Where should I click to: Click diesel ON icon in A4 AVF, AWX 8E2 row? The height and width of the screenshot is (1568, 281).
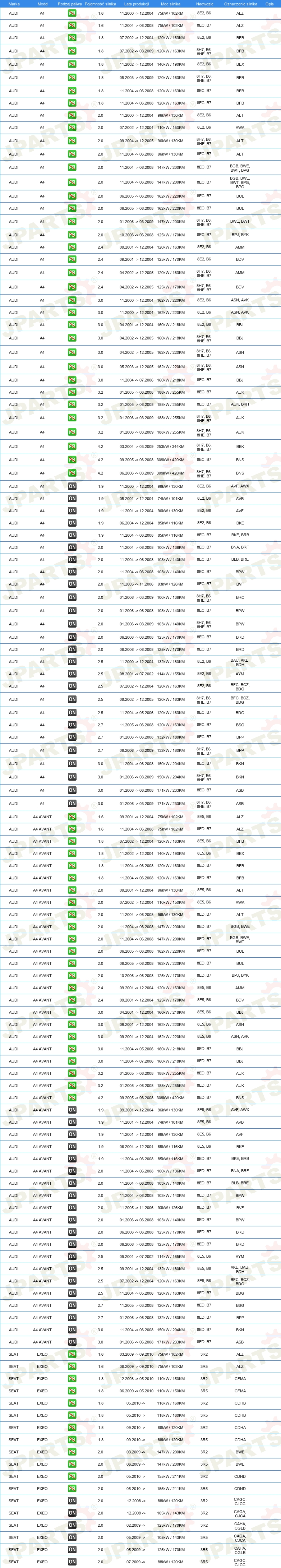point(72,486)
